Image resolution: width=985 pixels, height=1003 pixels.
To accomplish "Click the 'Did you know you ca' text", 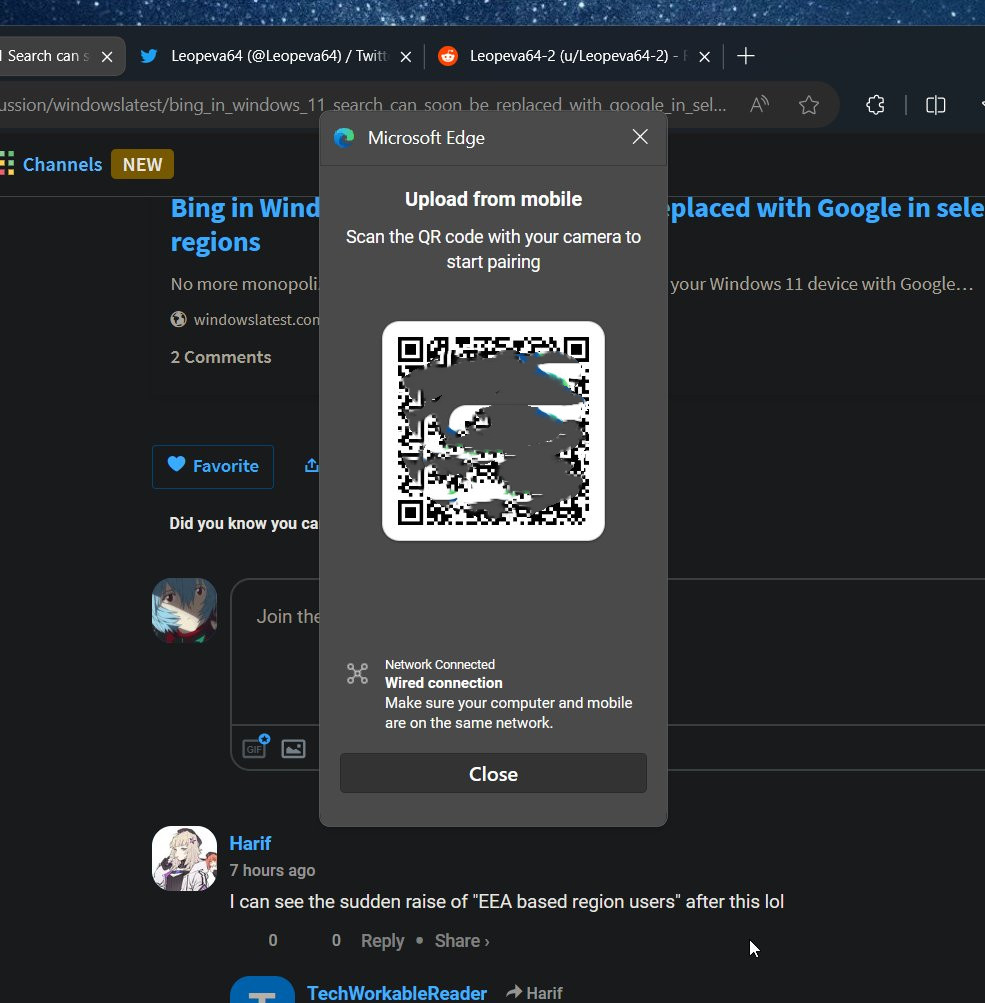I will 244,523.
